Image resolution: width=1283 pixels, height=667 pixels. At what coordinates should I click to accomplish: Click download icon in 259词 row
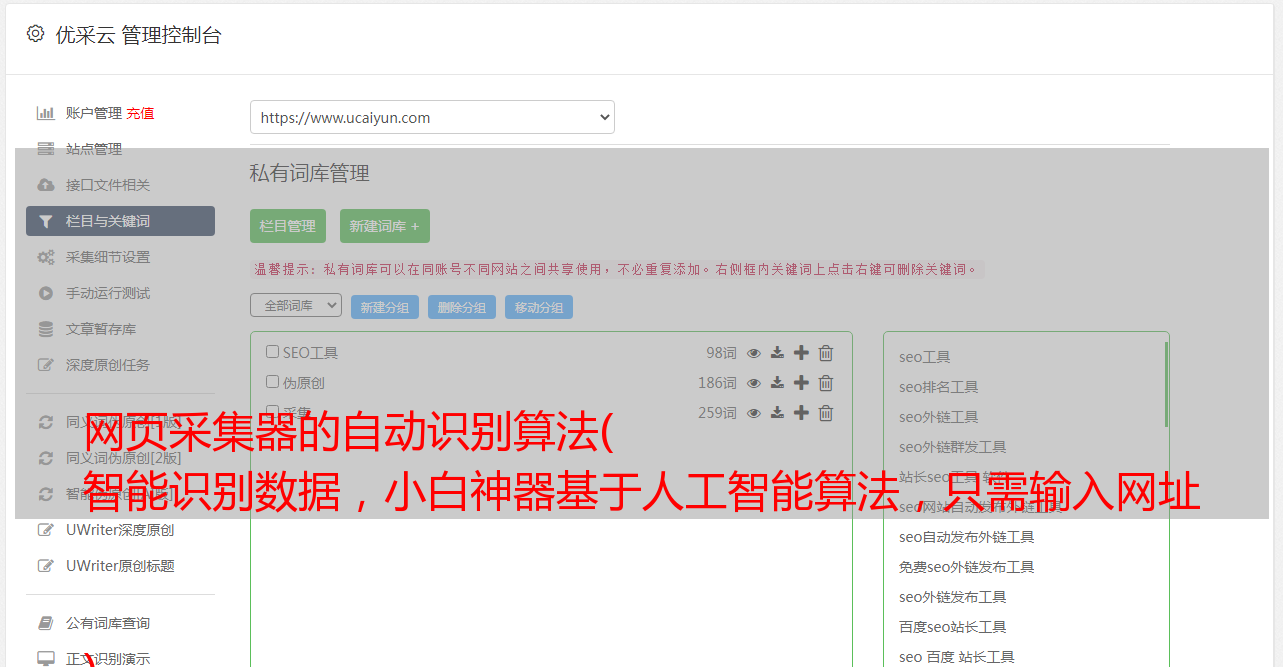[777, 413]
